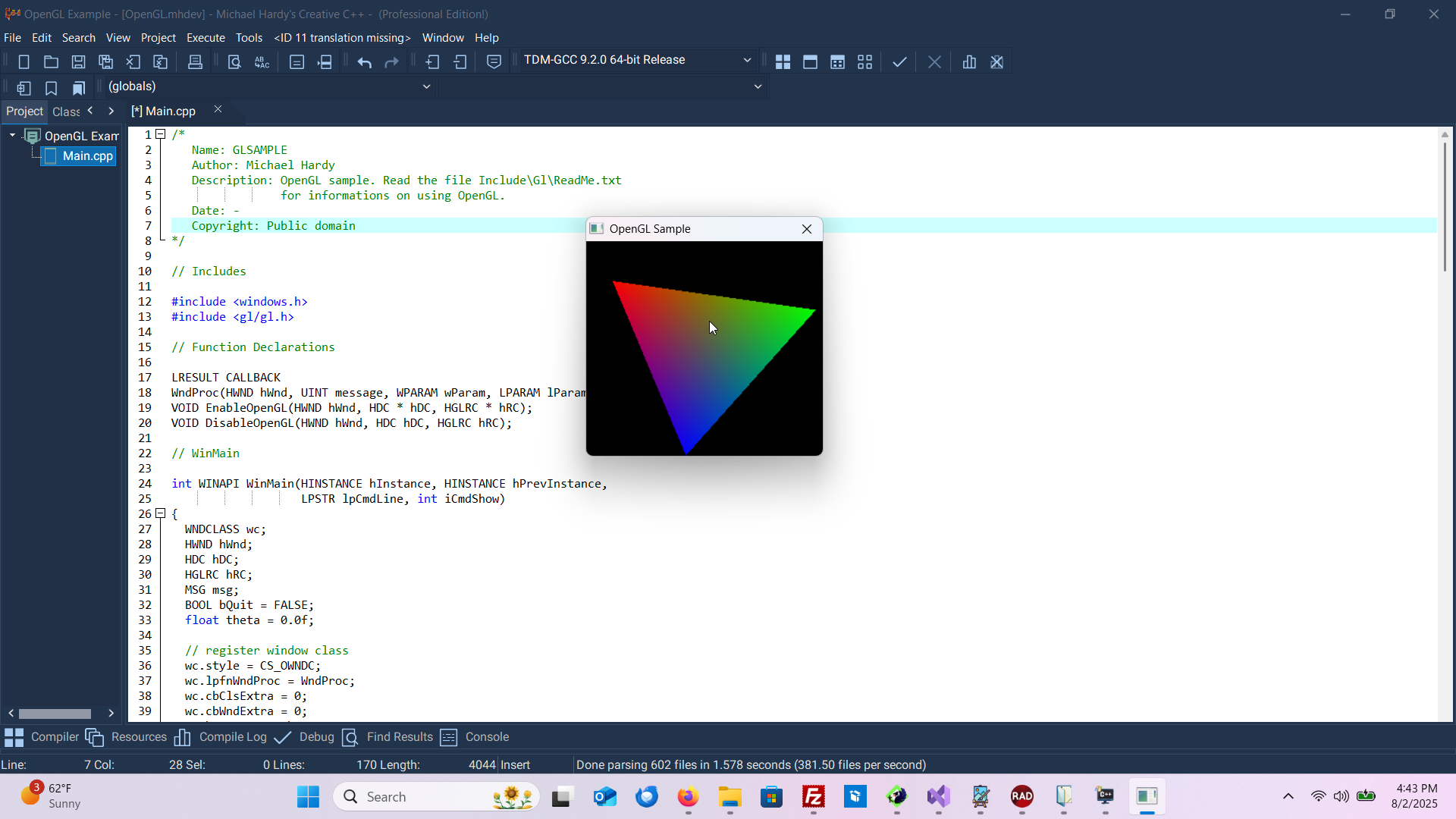The height and width of the screenshot is (819, 1456).
Task: Open a file using the Open toolbar icon
Action: click(x=51, y=61)
